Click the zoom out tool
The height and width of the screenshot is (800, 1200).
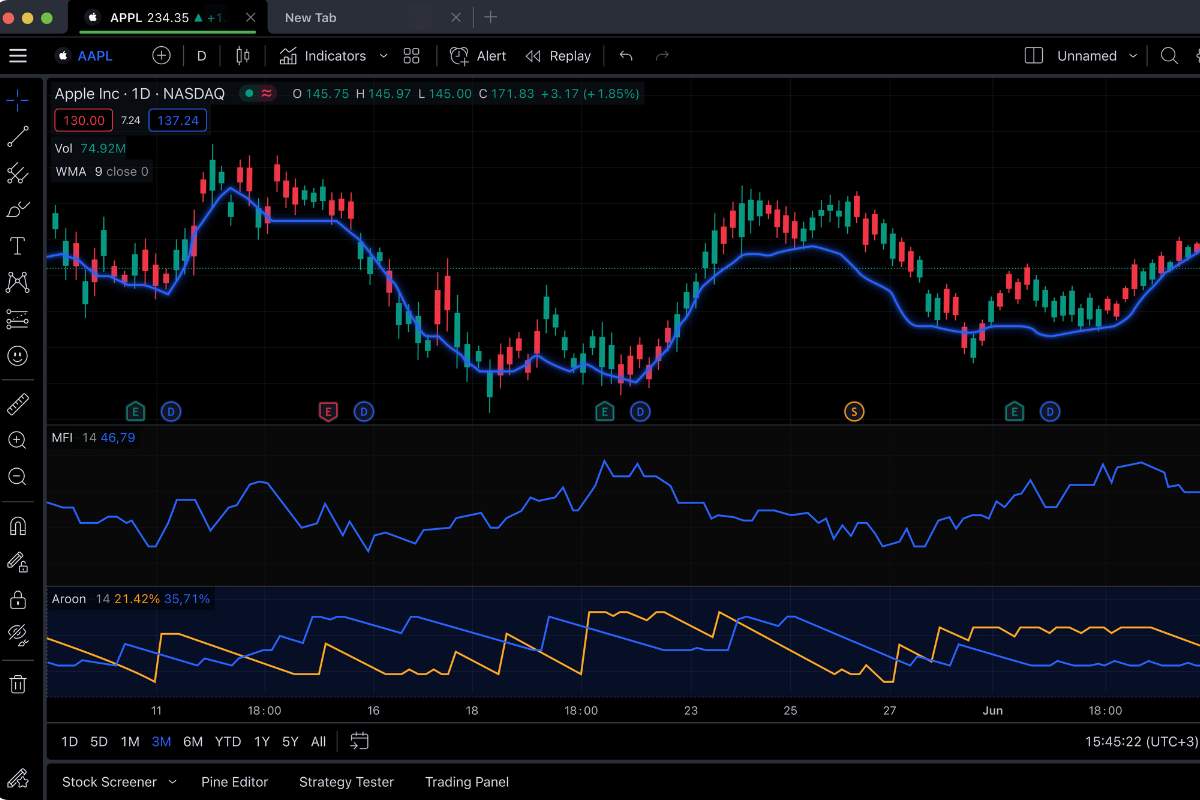pyautogui.click(x=17, y=477)
